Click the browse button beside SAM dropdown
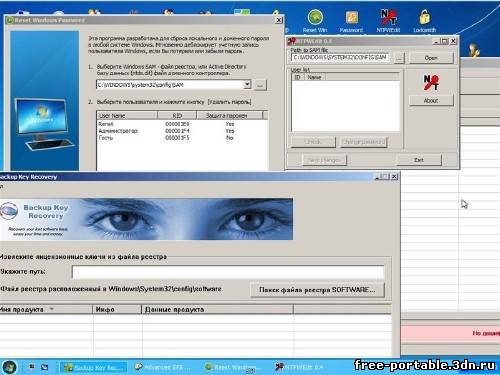Viewport: 500px width, 375px height. [x=260, y=85]
